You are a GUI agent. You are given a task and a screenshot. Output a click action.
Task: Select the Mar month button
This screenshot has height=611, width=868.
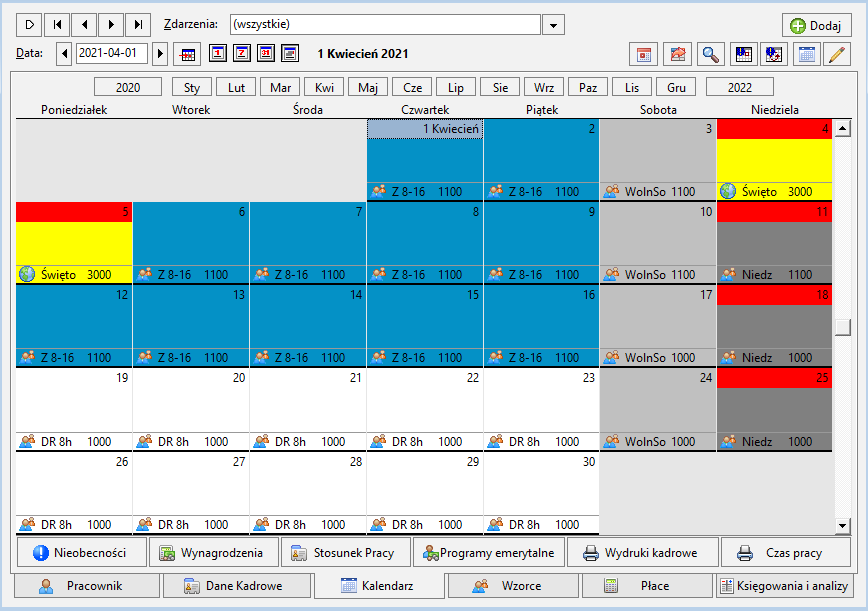(x=280, y=87)
